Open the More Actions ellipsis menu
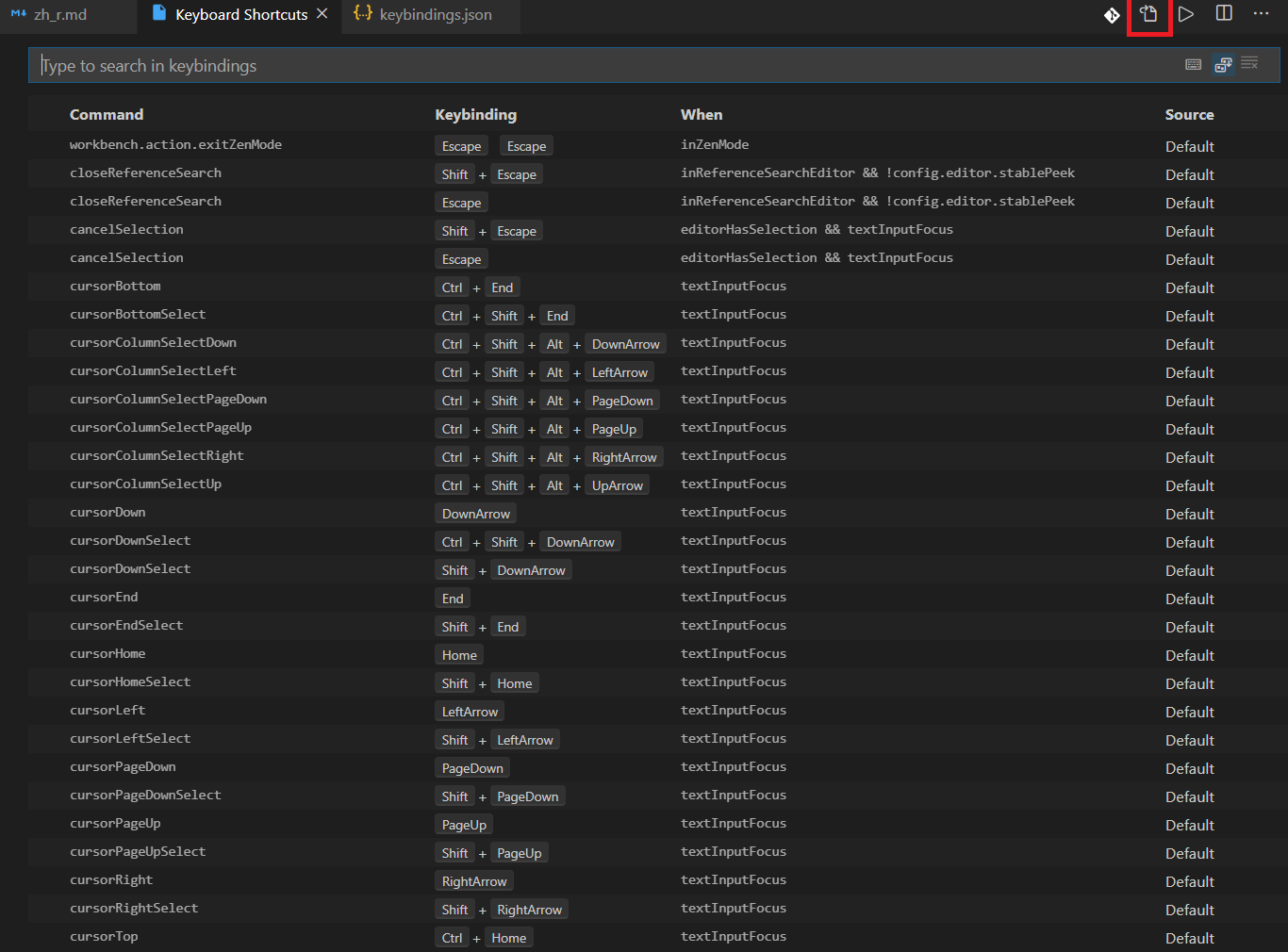This screenshot has height=952, width=1288. pyautogui.click(x=1262, y=14)
